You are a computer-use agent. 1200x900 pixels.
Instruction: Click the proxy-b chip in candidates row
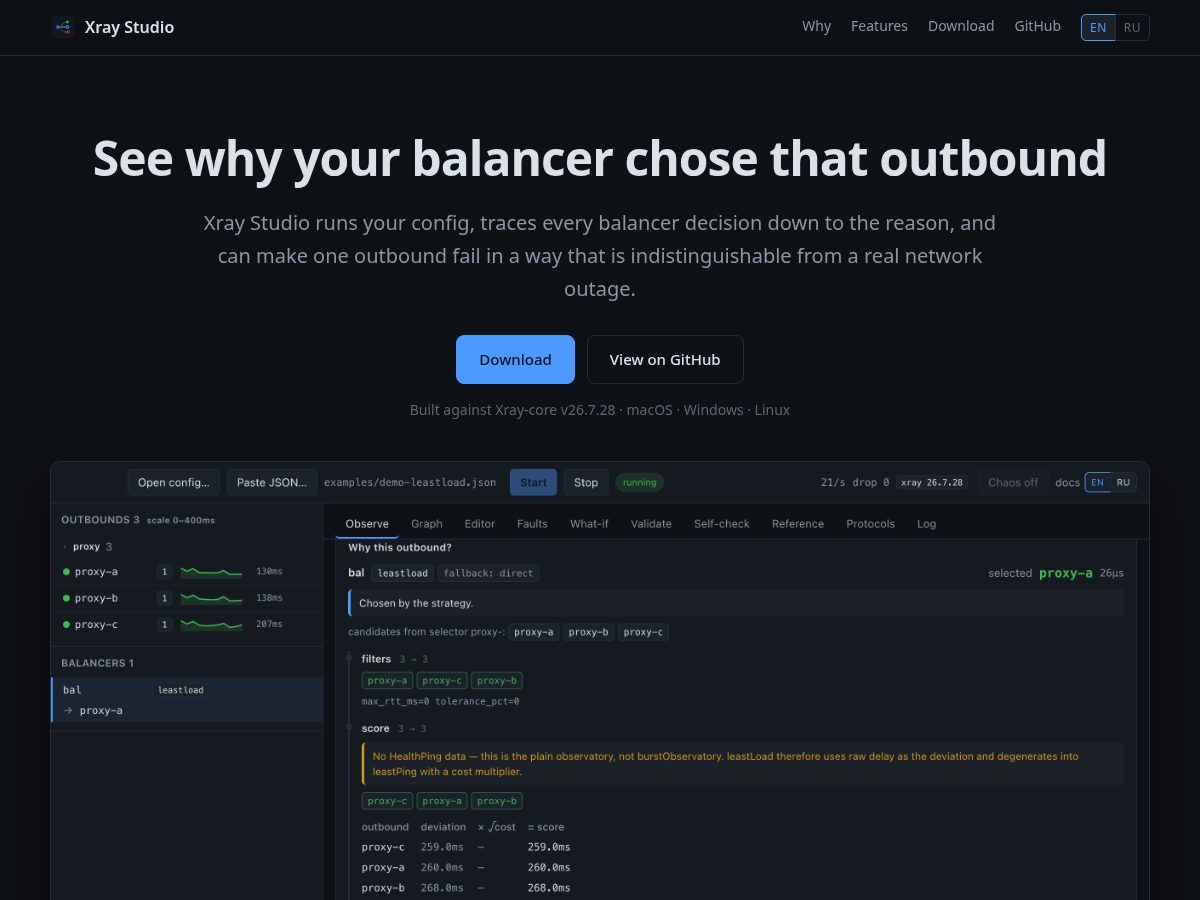(x=589, y=632)
